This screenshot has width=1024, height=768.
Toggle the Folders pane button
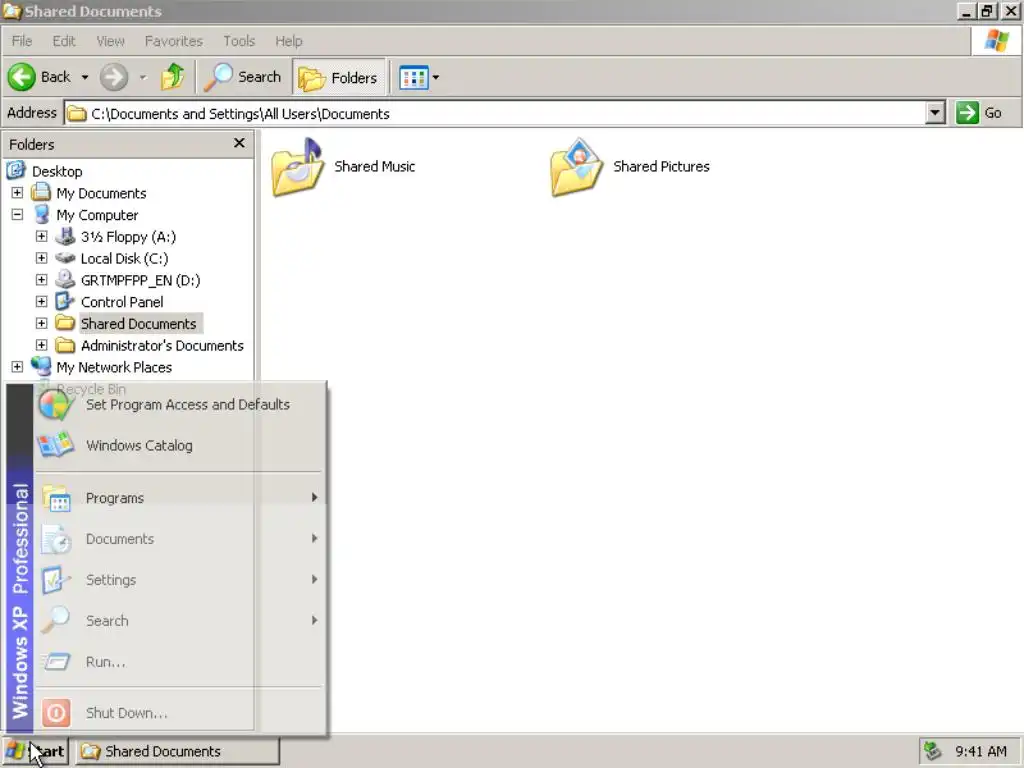click(x=338, y=78)
